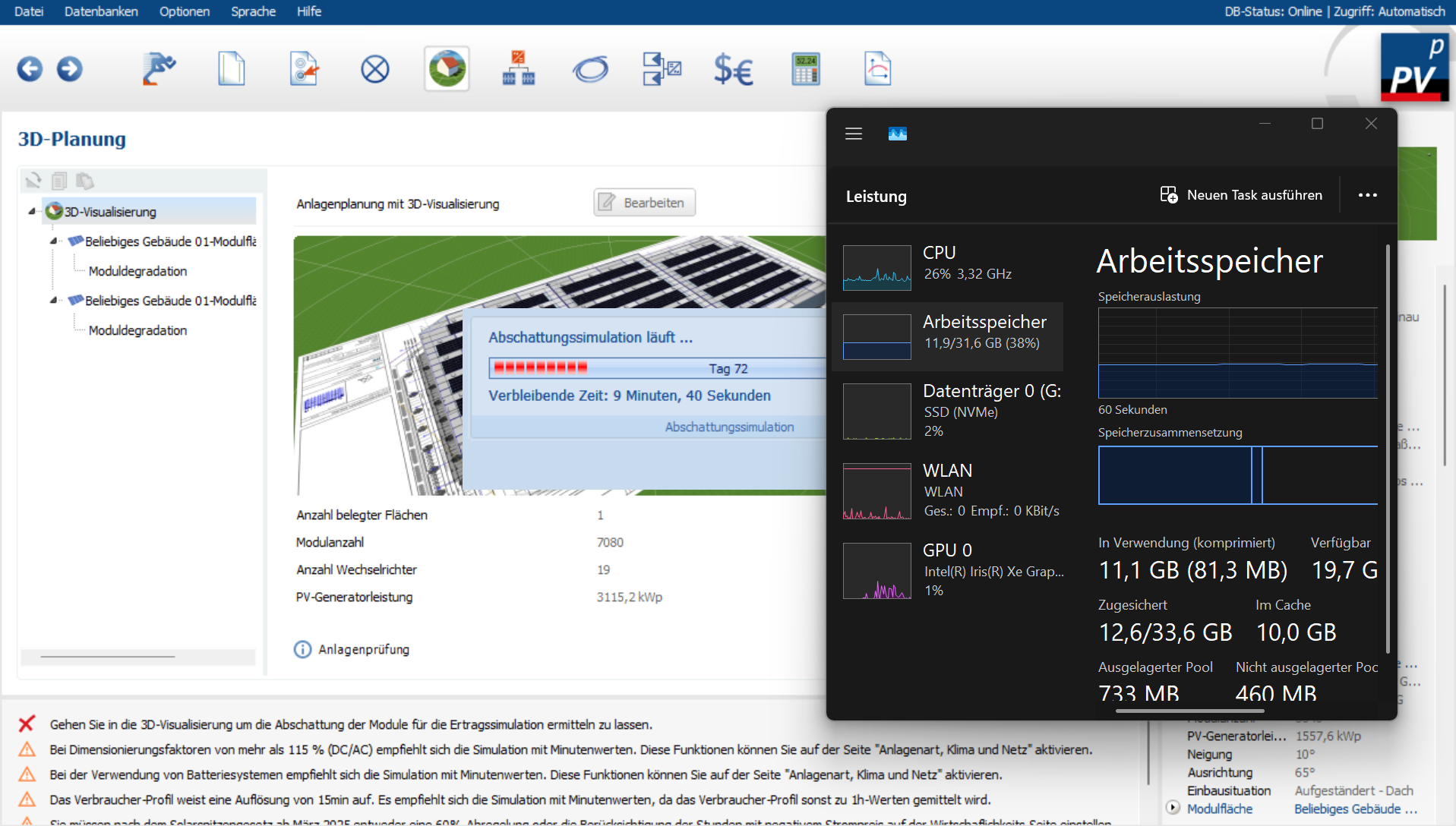
Task: Click the tree panel horizontal scrollbar
Action: (108, 657)
